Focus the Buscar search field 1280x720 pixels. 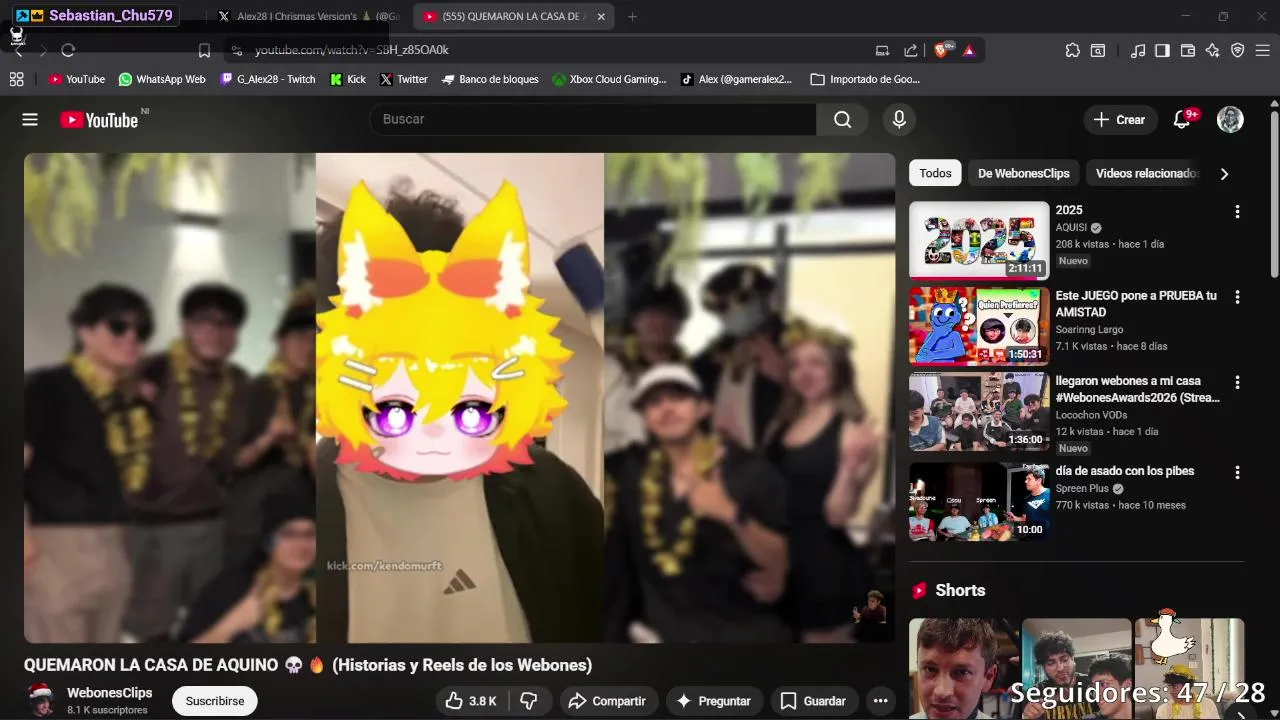tap(593, 120)
